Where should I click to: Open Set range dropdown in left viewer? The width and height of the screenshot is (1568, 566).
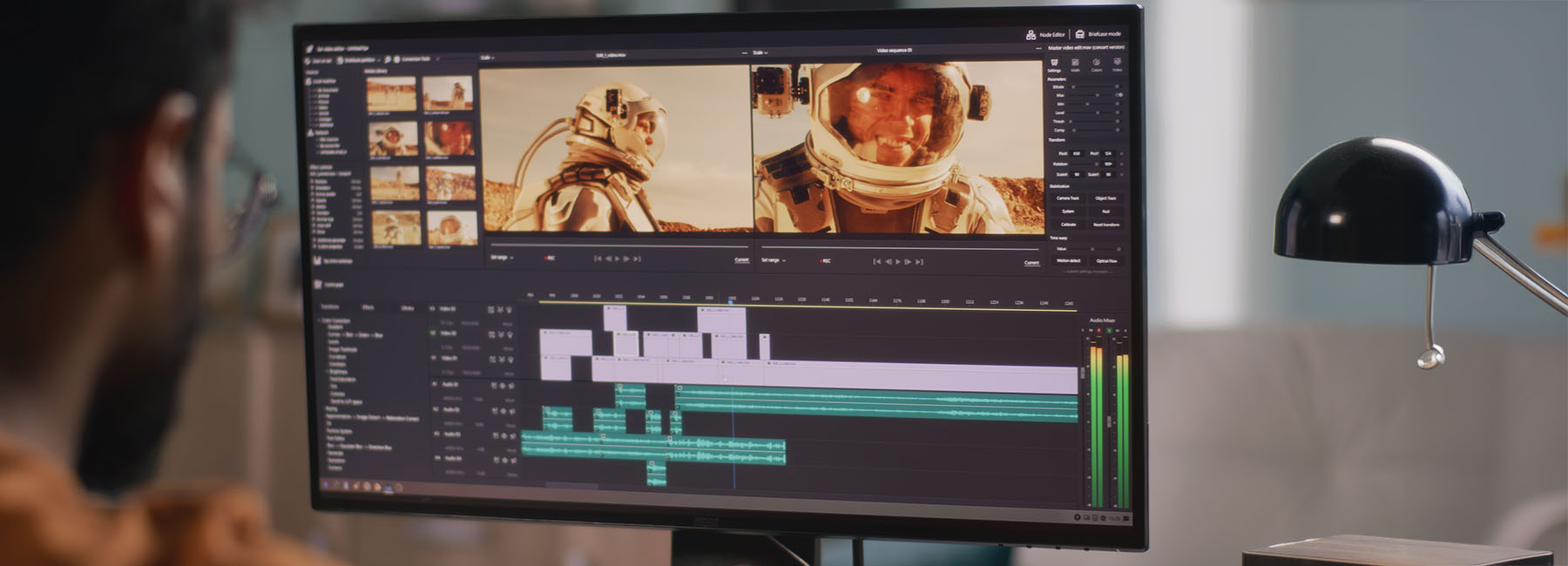(x=502, y=258)
